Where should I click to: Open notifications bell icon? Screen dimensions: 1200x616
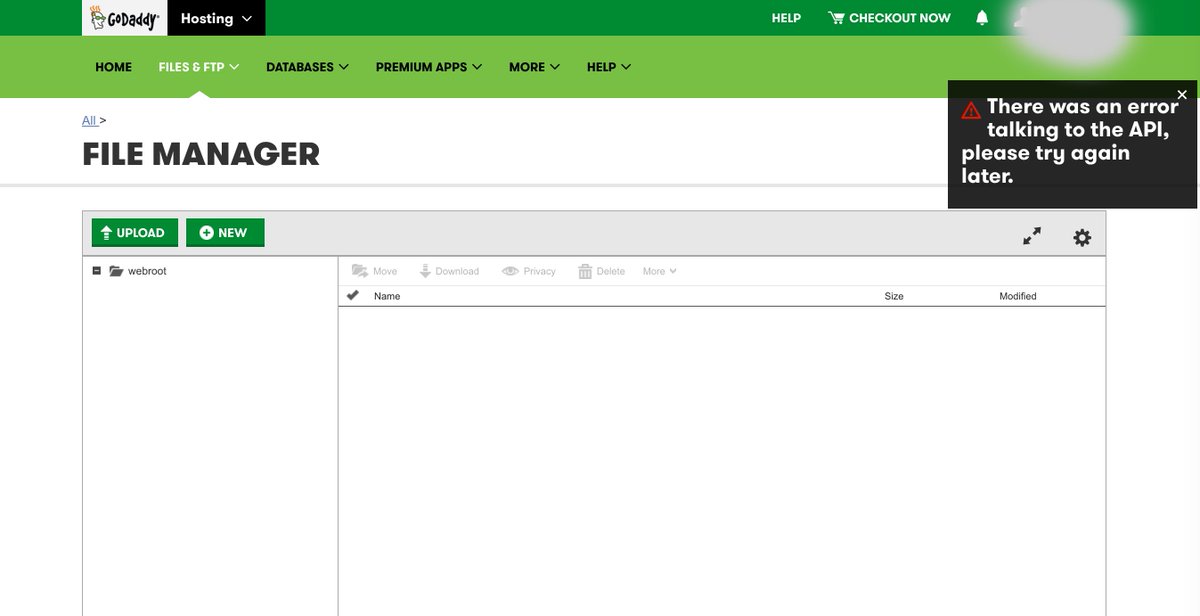982,18
